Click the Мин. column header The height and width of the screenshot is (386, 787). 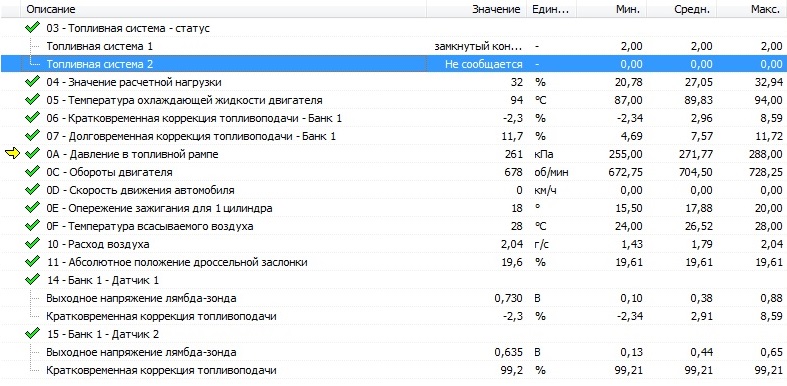(x=611, y=9)
